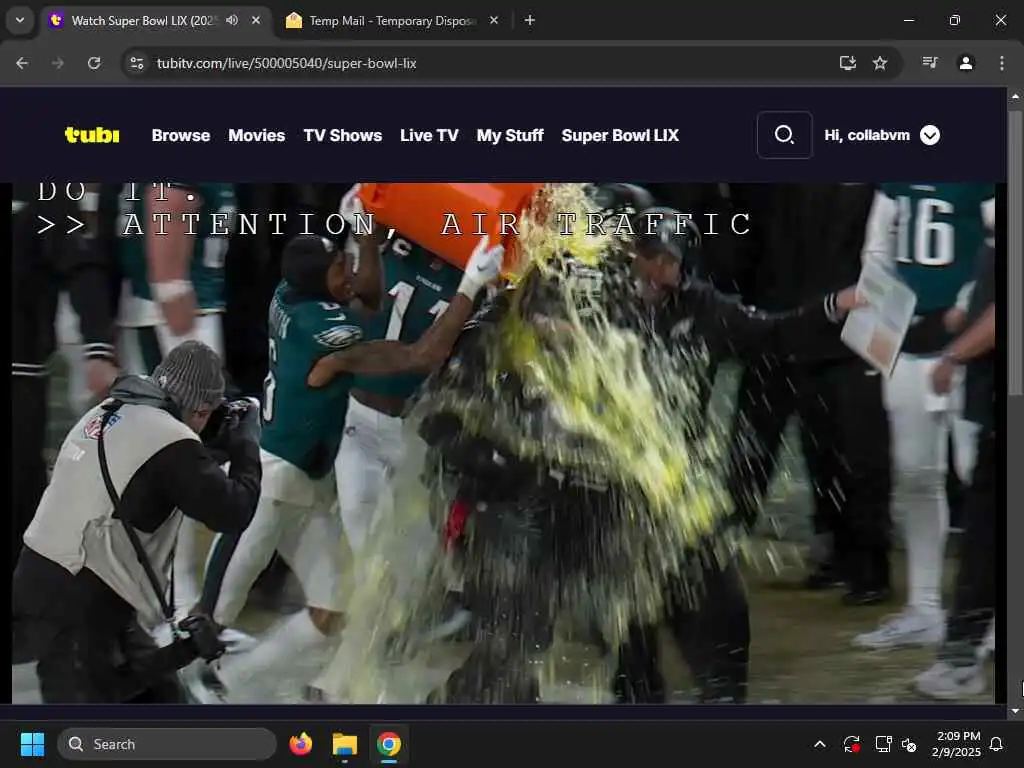This screenshot has width=1024, height=768.
Task: Minimize the Chrome window
Action: [x=908, y=20]
